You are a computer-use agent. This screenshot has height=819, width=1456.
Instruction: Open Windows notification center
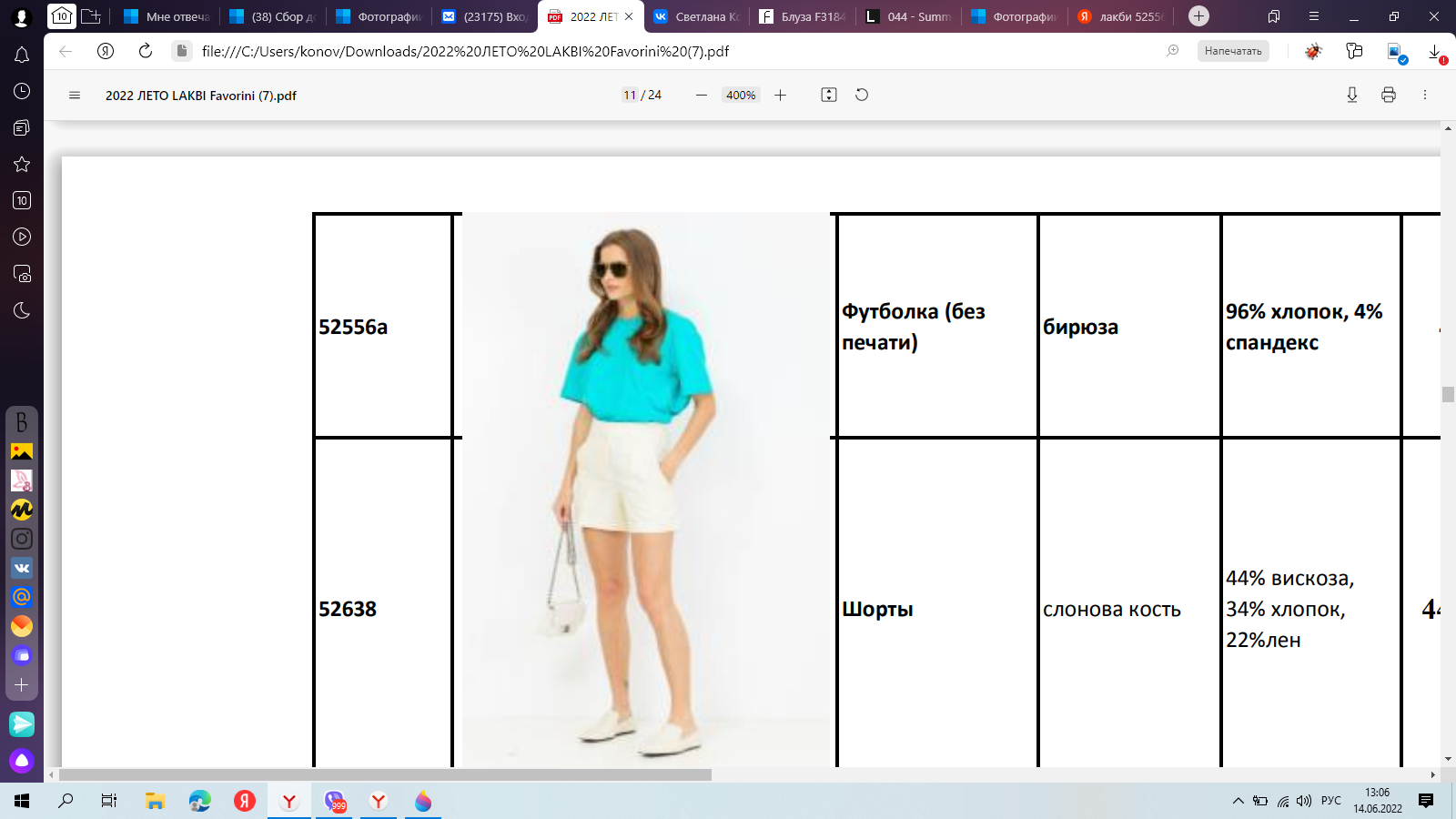point(1426,801)
